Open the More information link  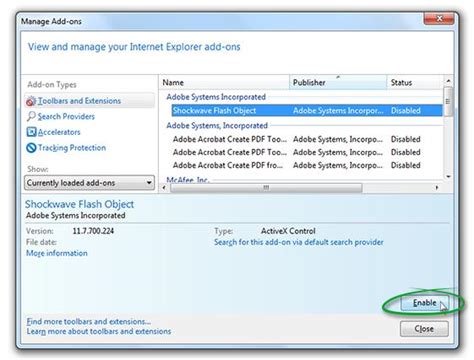tap(57, 253)
